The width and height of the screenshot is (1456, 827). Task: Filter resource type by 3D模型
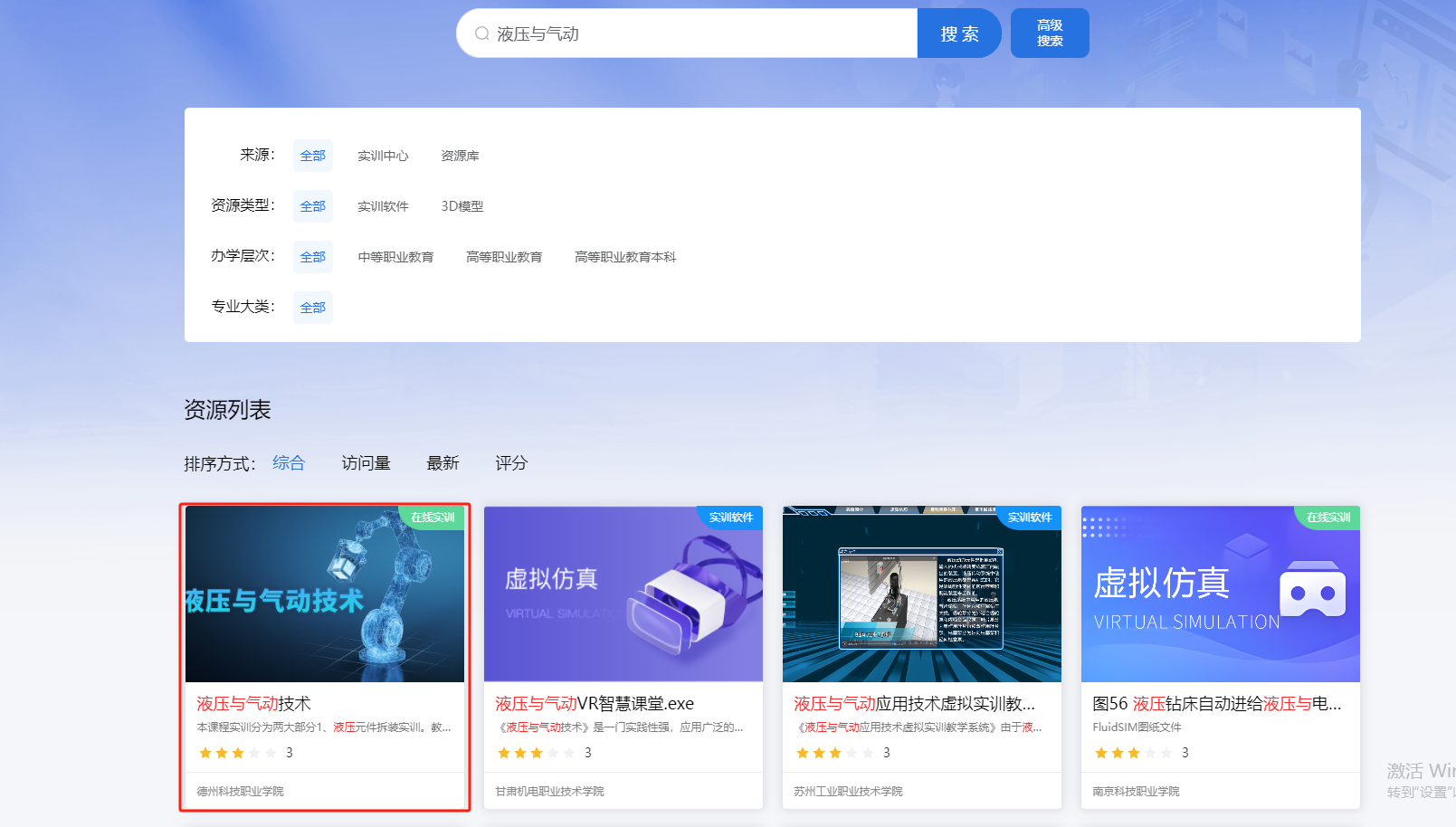pos(462,206)
